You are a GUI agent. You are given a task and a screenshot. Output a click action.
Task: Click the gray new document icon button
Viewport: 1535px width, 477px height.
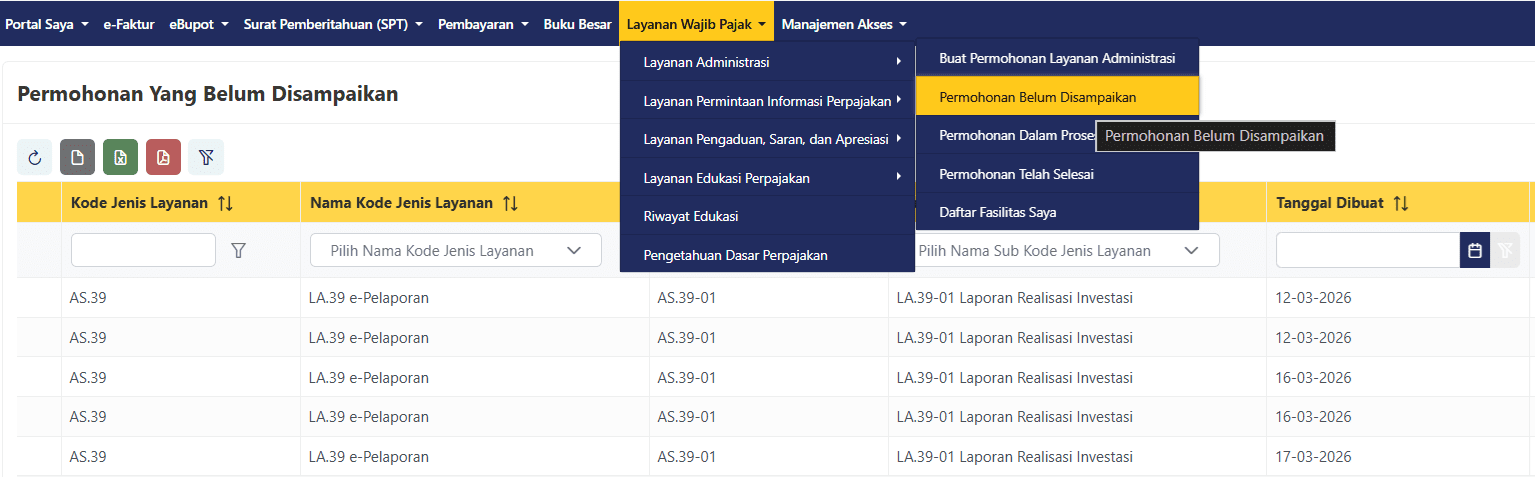pyautogui.click(x=78, y=157)
